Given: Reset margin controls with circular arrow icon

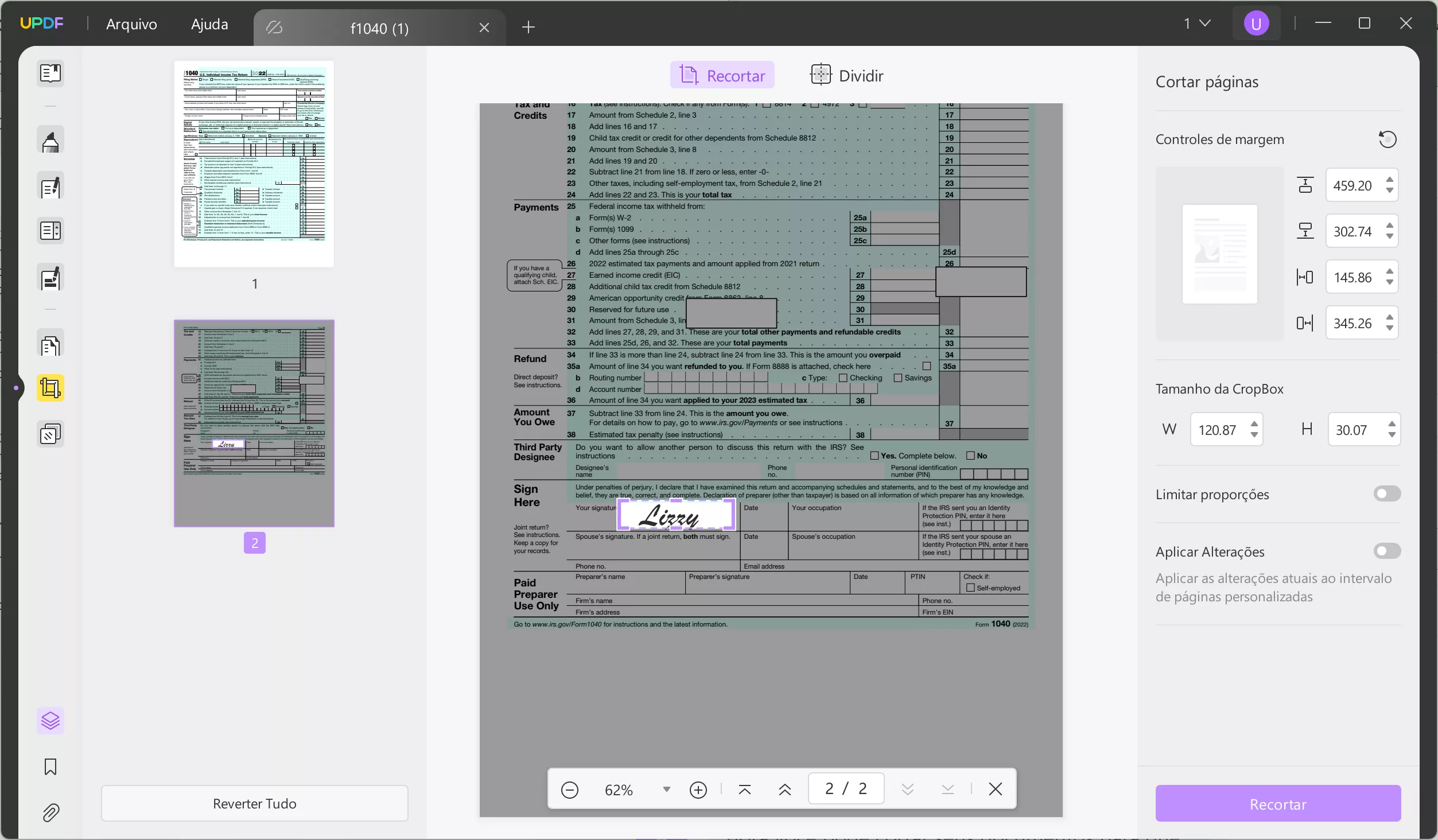Looking at the screenshot, I should (x=1388, y=139).
